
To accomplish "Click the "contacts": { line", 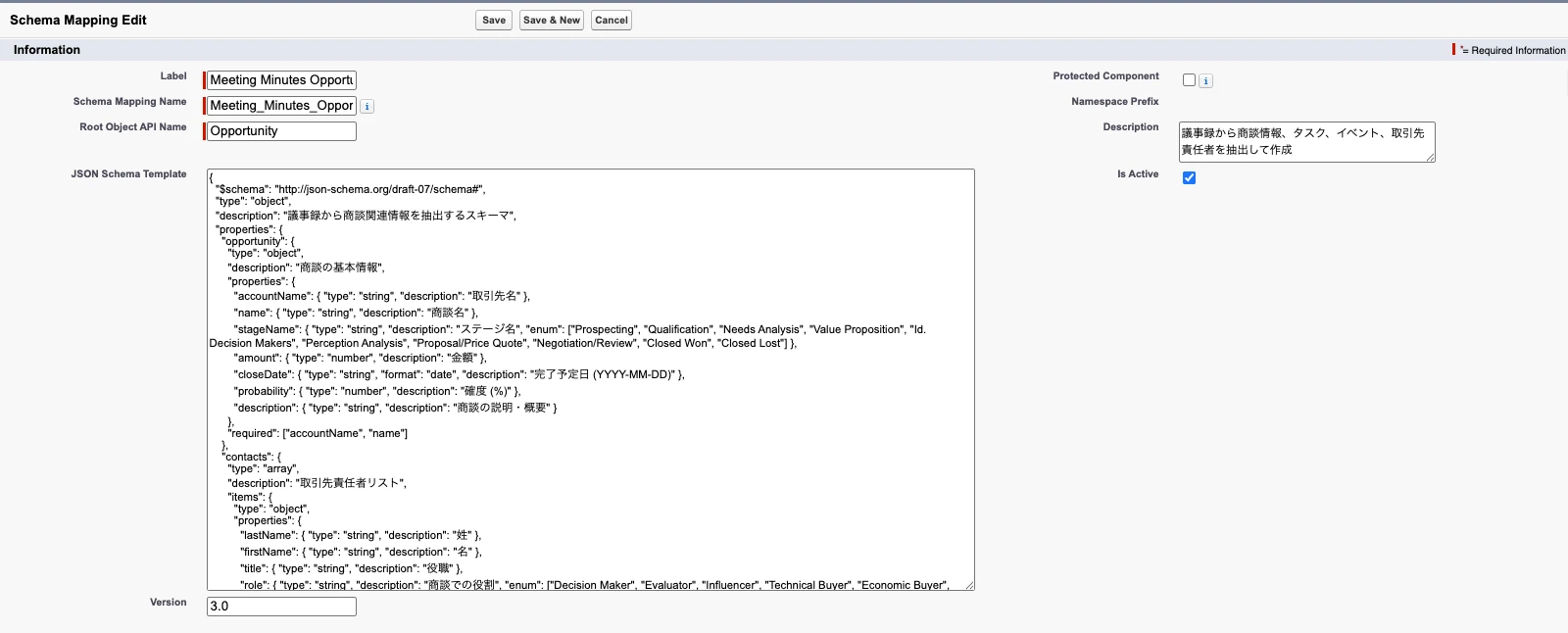I will click(251, 457).
